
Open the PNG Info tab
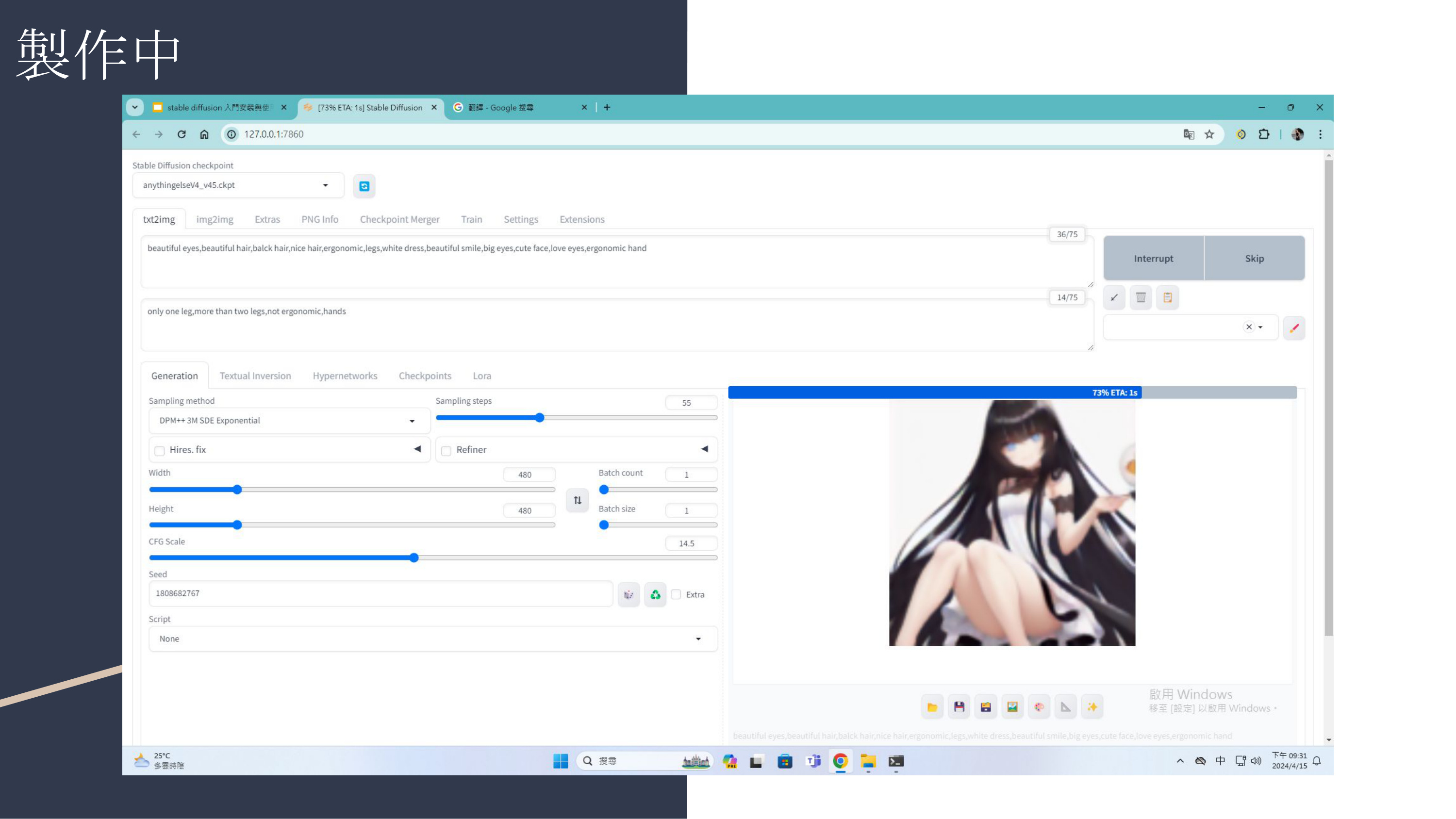pyautogui.click(x=319, y=219)
